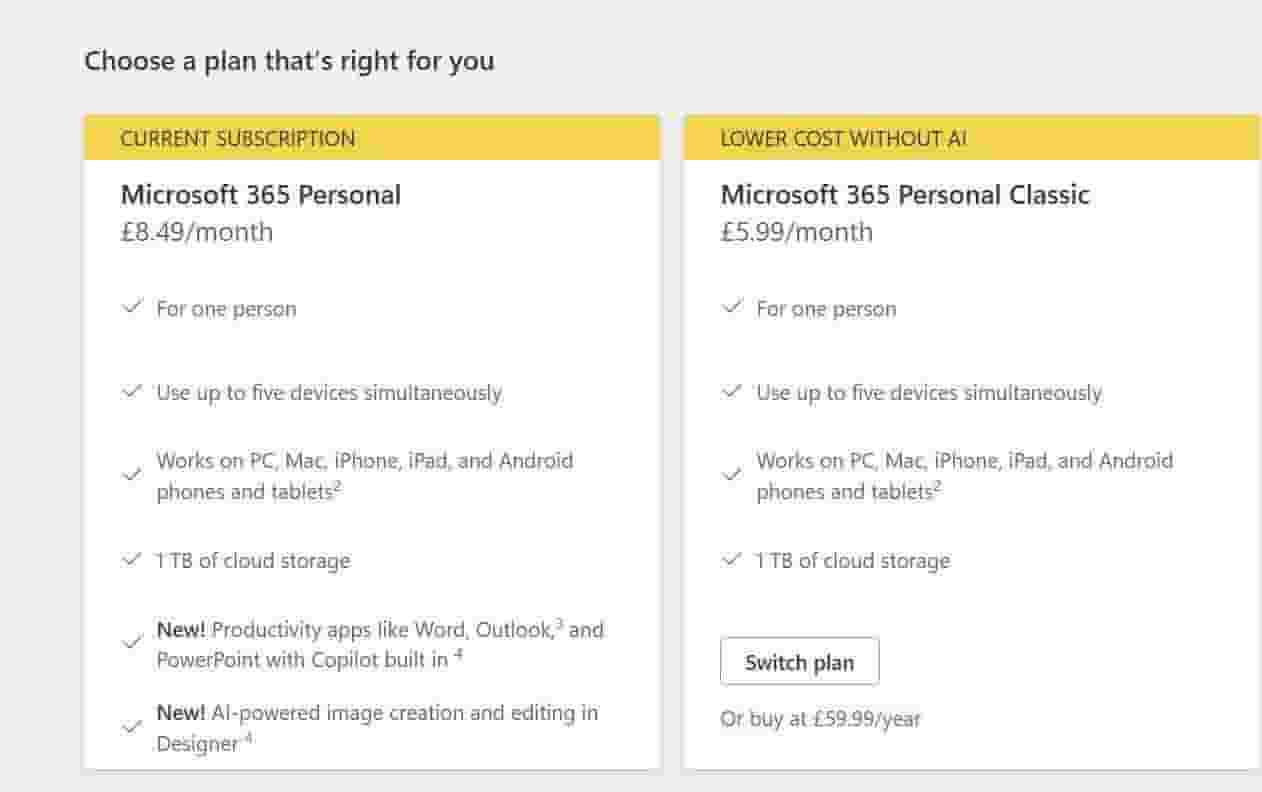Select the Microsoft 365 Personal plan heading
1262x792 pixels.
[261, 194]
